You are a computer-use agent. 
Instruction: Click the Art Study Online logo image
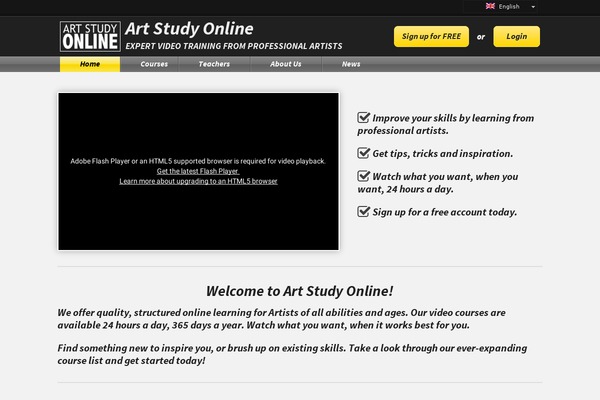click(x=90, y=36)
